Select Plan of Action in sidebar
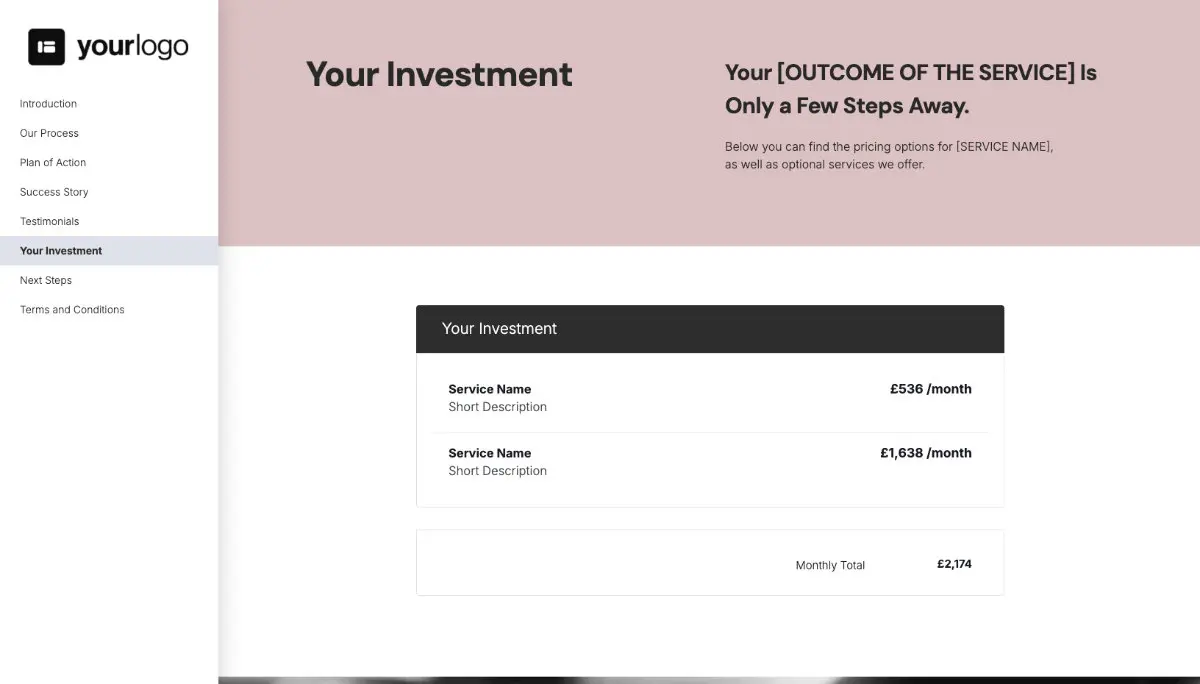The height and width of the screenshot is (684, 1200). click(52, 162)
